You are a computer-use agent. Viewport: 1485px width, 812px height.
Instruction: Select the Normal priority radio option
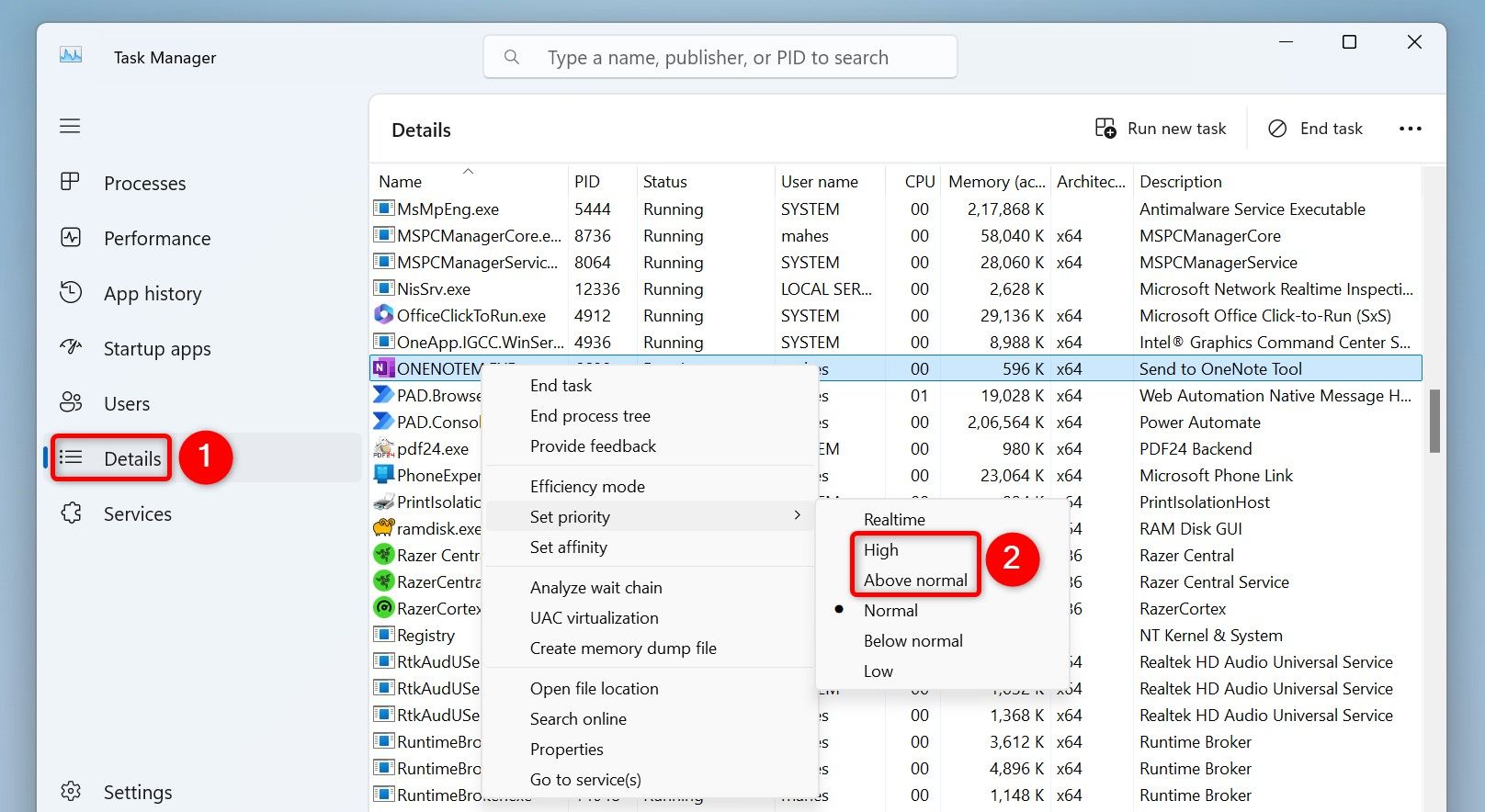890,611
